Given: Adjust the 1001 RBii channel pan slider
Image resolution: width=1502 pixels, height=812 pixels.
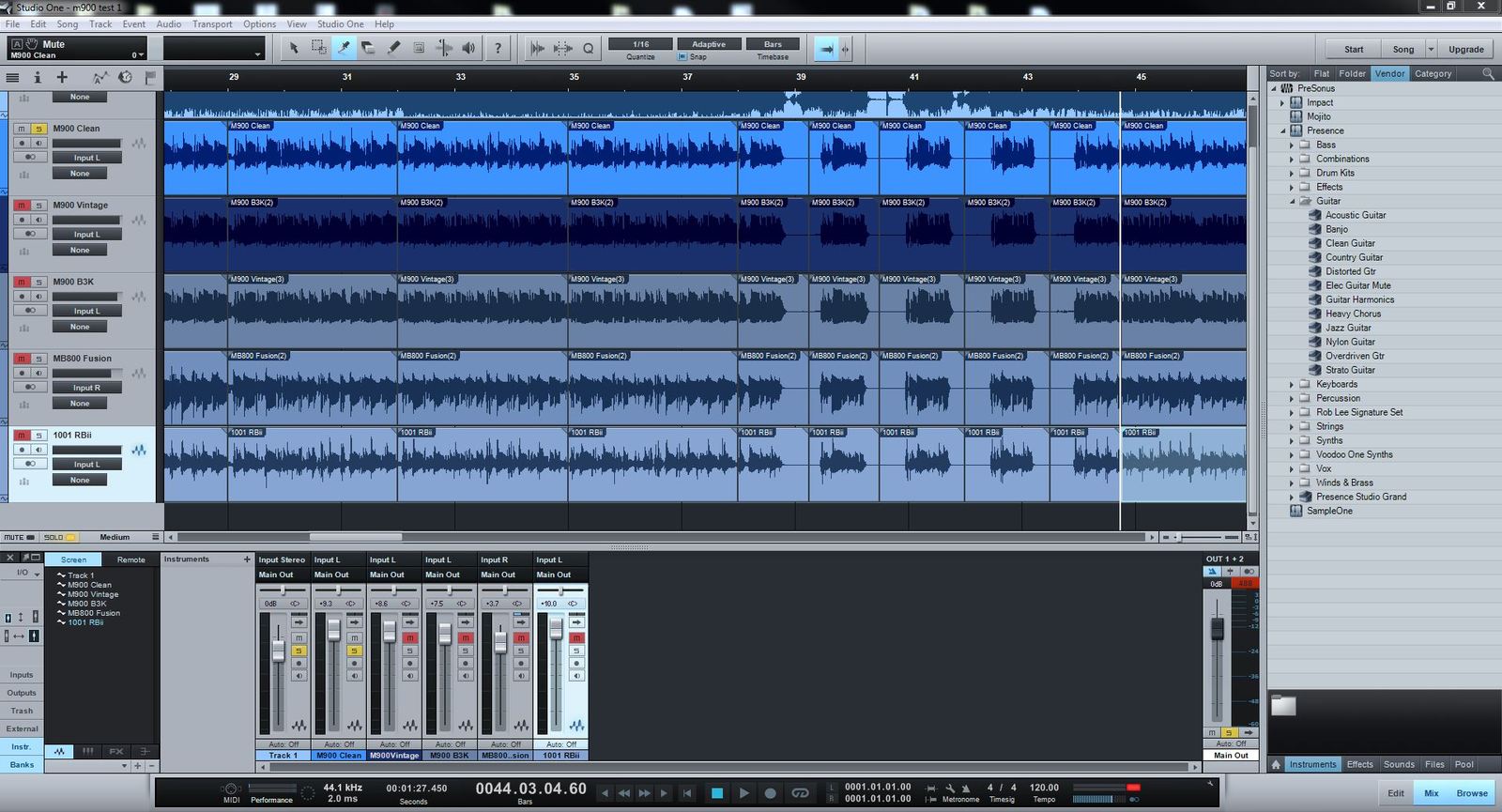Looking at the screenshot, I should coord(560,590).
